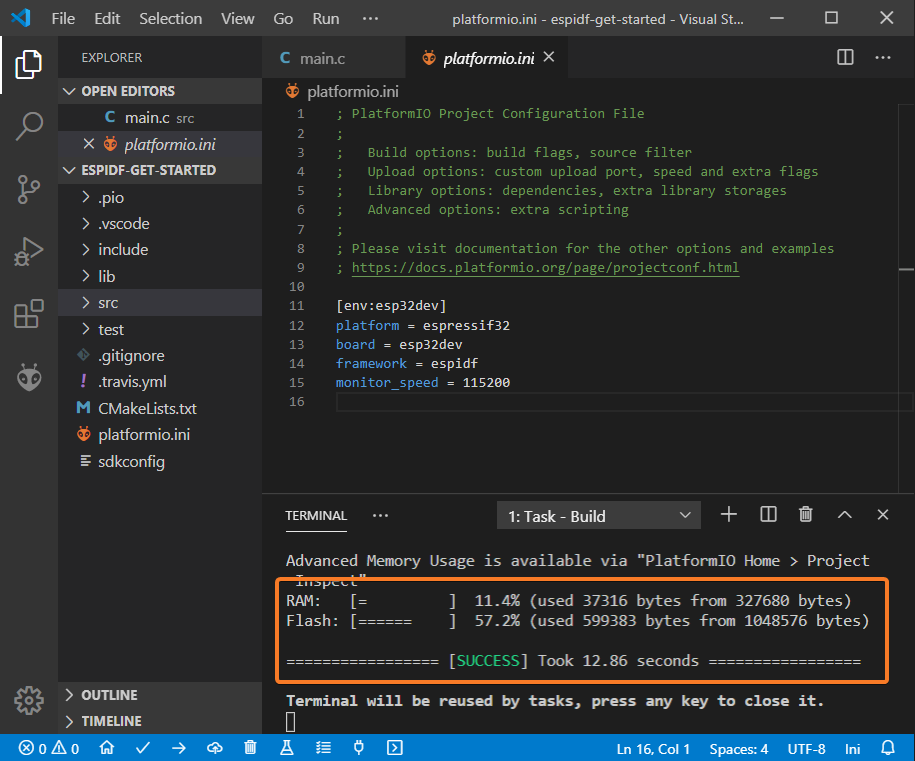Close platformio.ini in Open Editors list

[x=89, y=144]
